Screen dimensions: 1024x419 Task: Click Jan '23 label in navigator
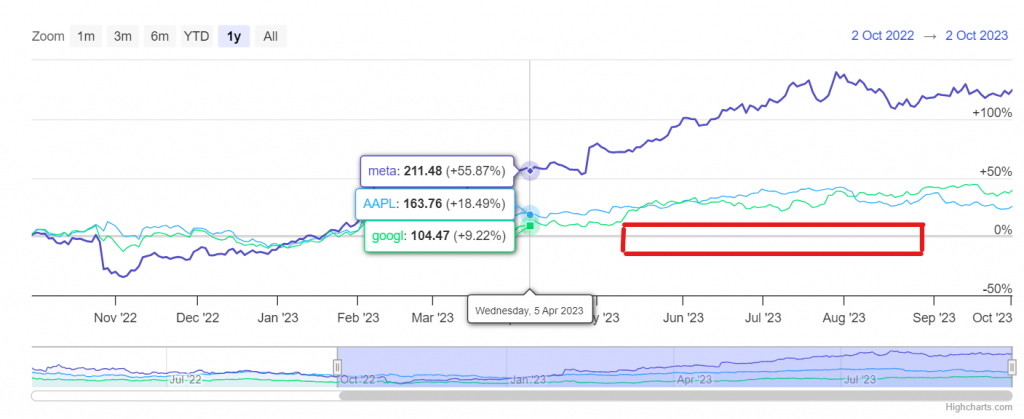(x=528, y=379)
